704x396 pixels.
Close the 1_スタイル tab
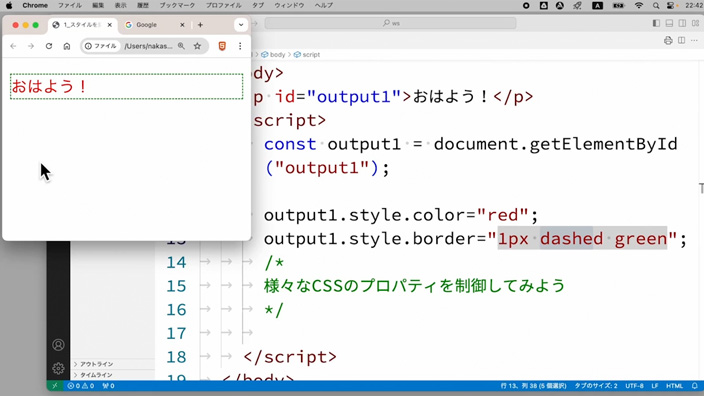pos(110,25)
